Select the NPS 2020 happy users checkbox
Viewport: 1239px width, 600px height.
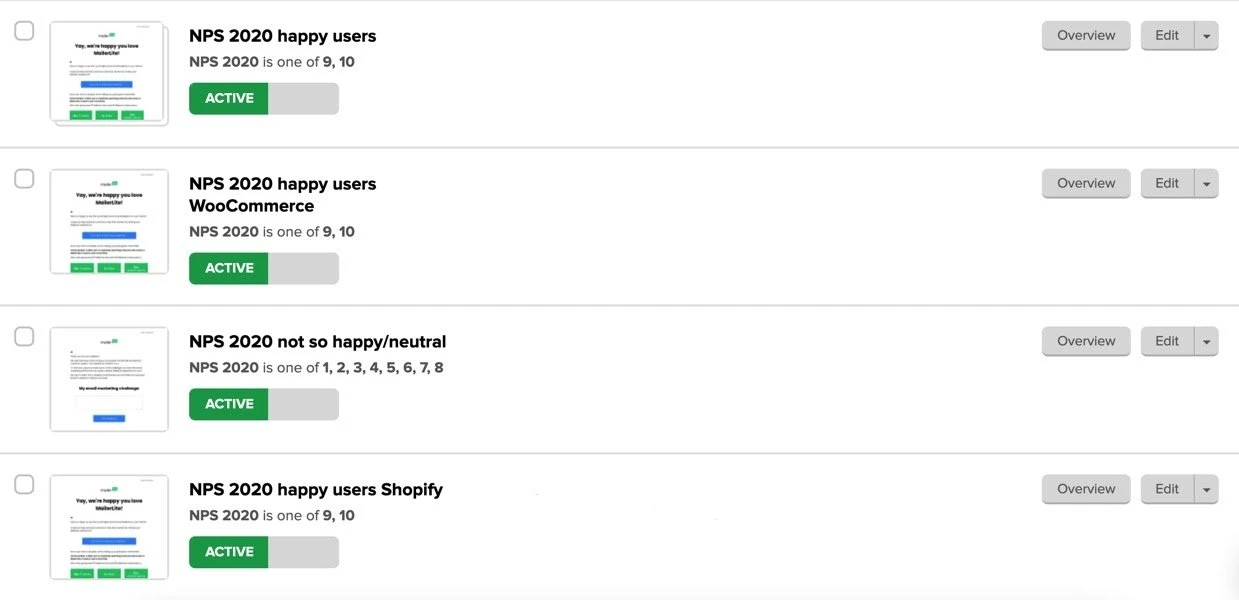(24, 31)
